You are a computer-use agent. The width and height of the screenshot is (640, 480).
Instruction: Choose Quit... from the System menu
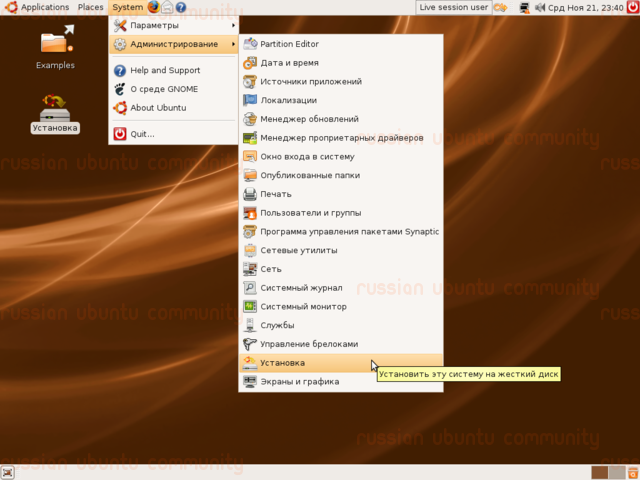174,134
